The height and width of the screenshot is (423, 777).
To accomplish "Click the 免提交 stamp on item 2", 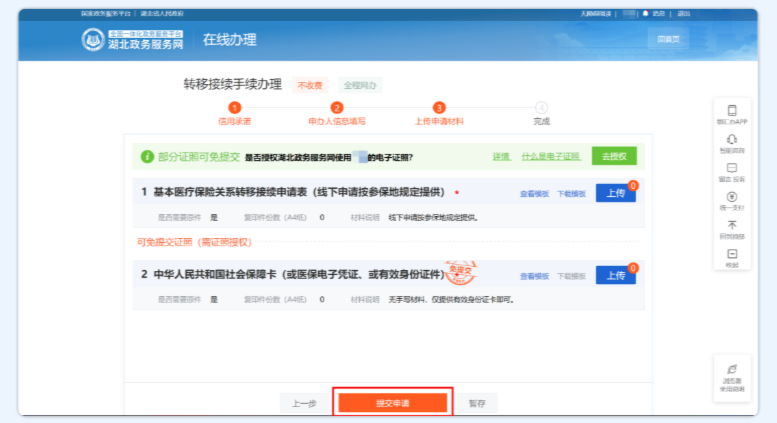I will [460, 272].
